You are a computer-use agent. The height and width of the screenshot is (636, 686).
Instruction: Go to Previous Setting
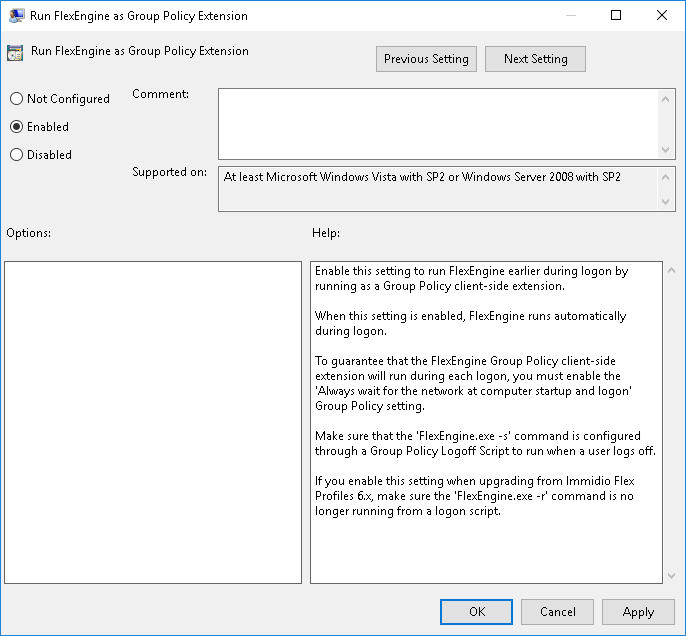[x=426, y=59]
